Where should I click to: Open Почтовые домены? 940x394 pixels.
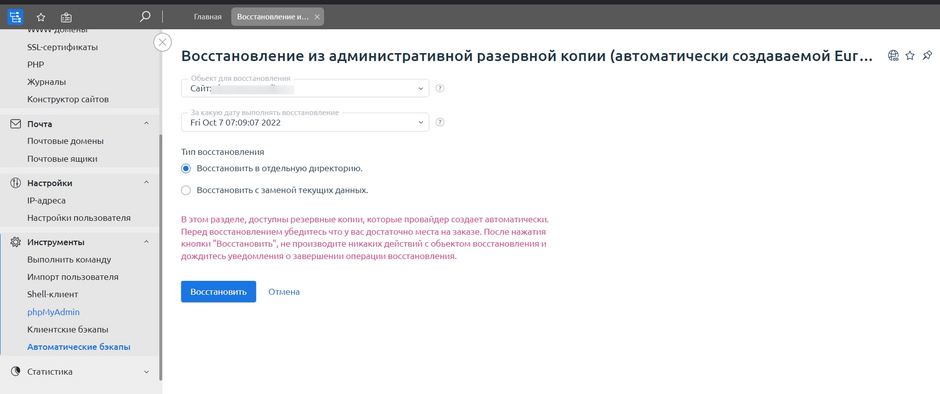[65, 141]
